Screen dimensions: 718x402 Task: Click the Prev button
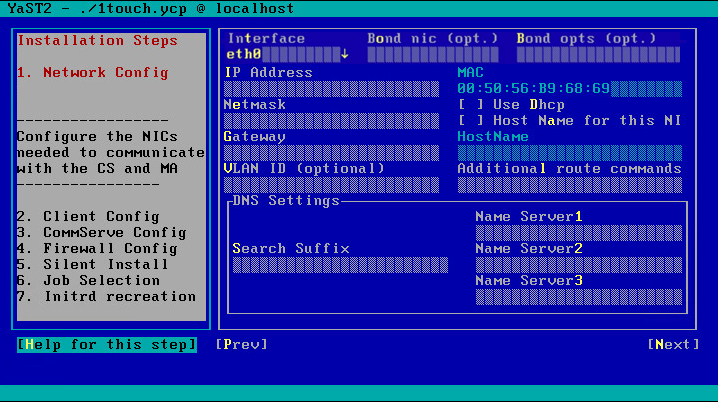pos(241,344)
